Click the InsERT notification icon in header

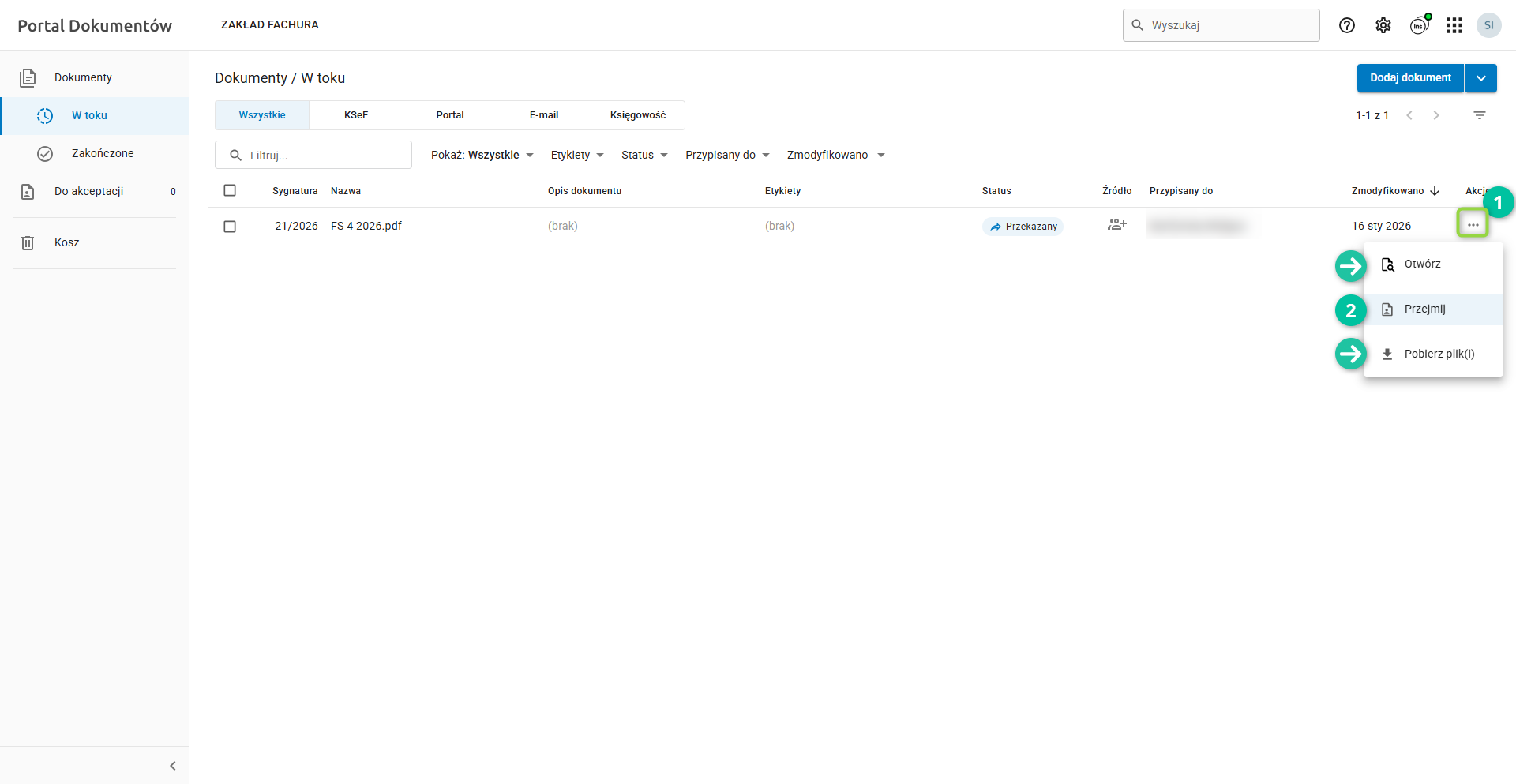coord(1420,25)
